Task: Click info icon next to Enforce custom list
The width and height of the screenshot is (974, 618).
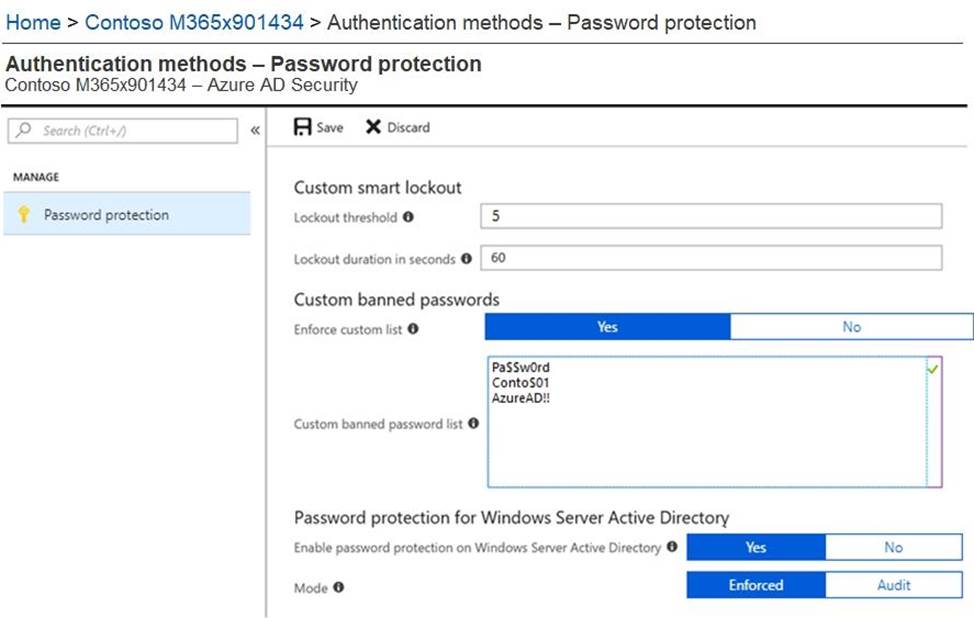Action: (413, 329)
